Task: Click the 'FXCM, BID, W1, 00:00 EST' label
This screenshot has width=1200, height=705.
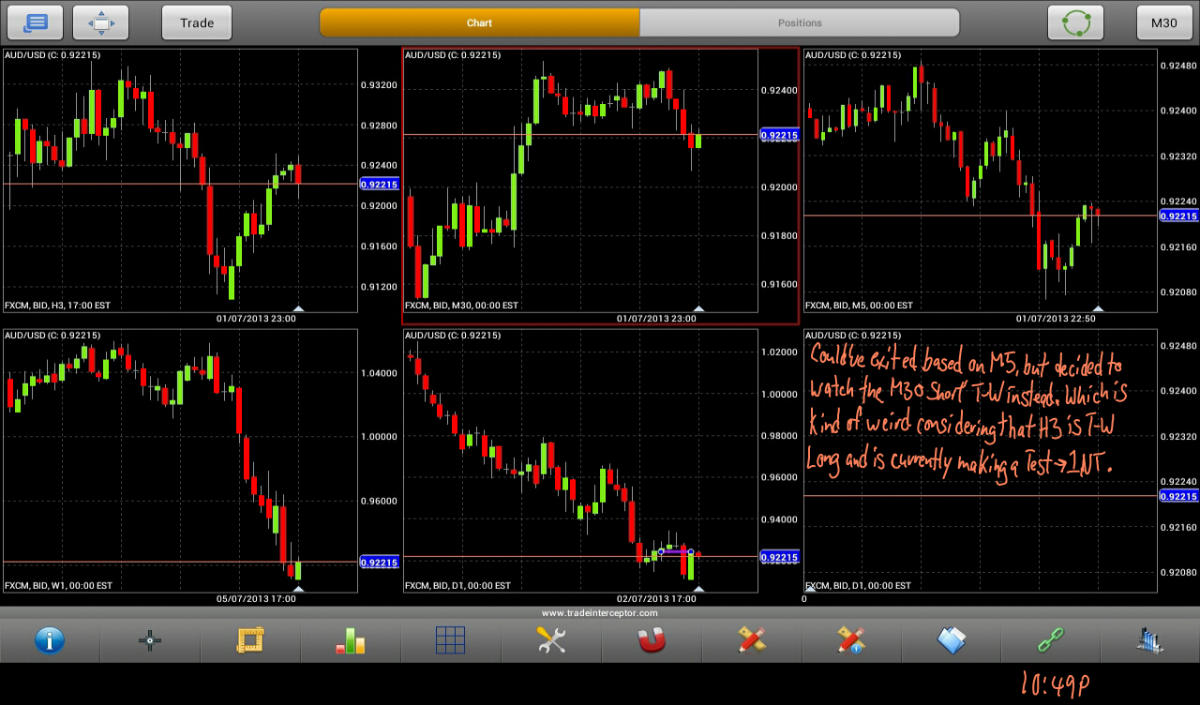Action: click(x=58, y=586)
